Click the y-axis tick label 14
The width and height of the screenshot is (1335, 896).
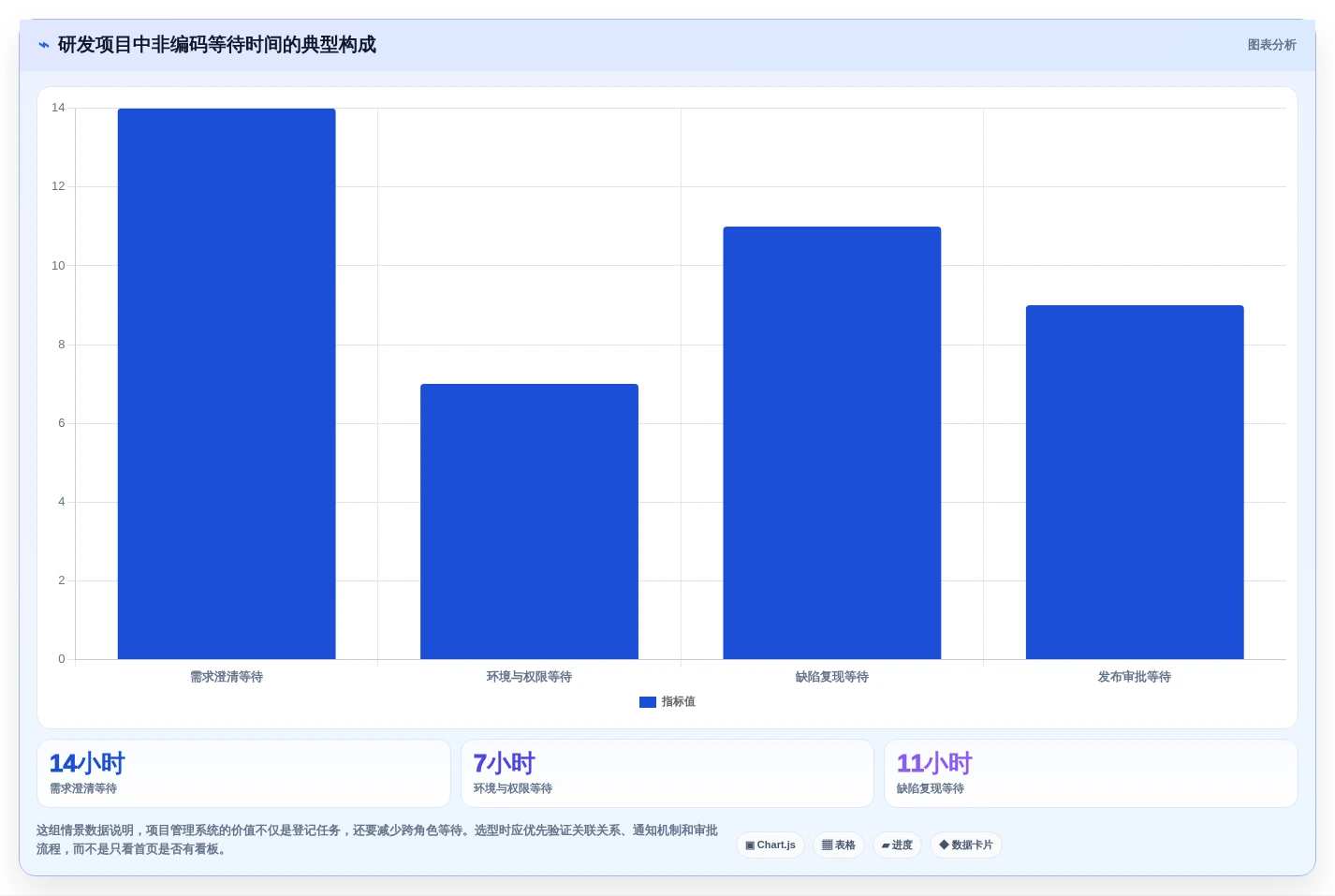tap(58, 108)
